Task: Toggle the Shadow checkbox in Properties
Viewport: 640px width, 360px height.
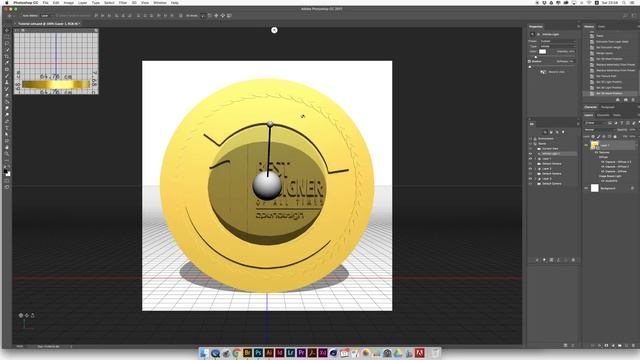Action: coord(530,62)
